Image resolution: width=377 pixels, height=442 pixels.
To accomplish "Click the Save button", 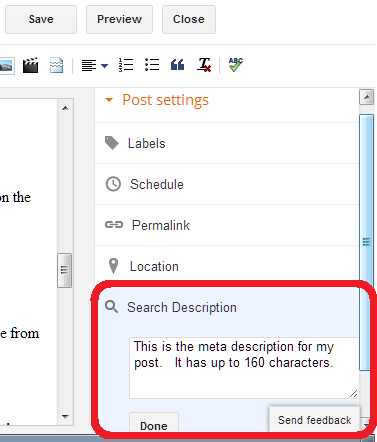I will tap(41, 19).
